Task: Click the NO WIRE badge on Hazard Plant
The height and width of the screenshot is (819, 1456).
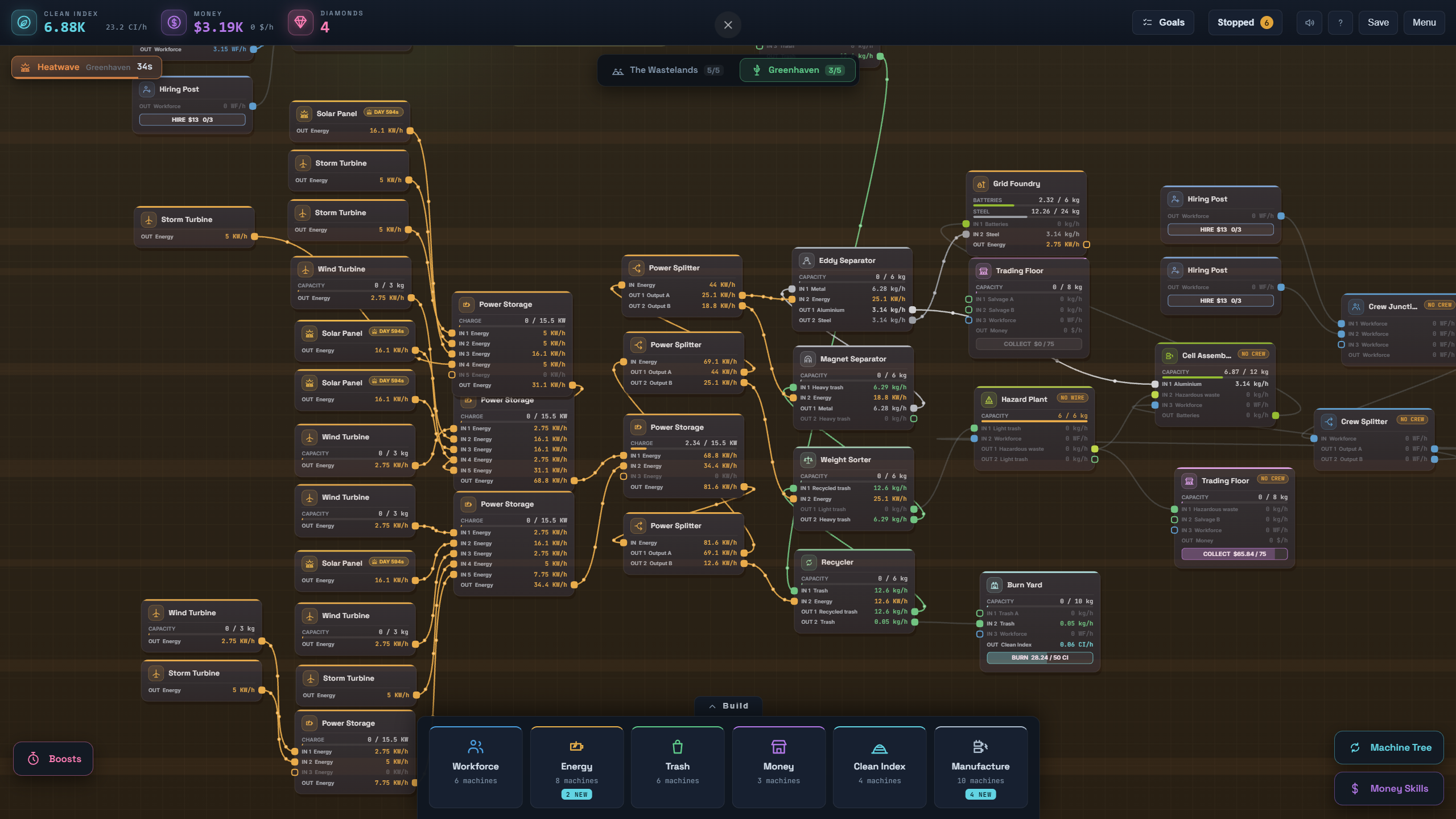Action: [1073, 398]
